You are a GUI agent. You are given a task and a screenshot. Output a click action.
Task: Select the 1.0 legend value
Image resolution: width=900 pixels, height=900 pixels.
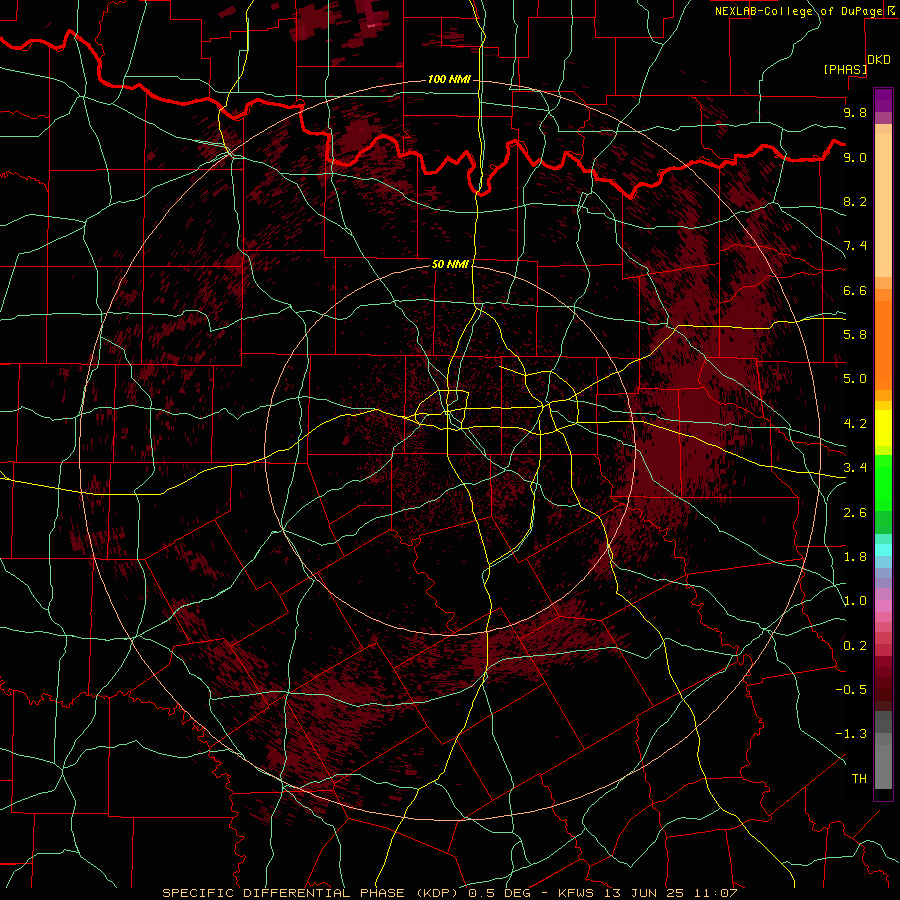click(855, 601)
